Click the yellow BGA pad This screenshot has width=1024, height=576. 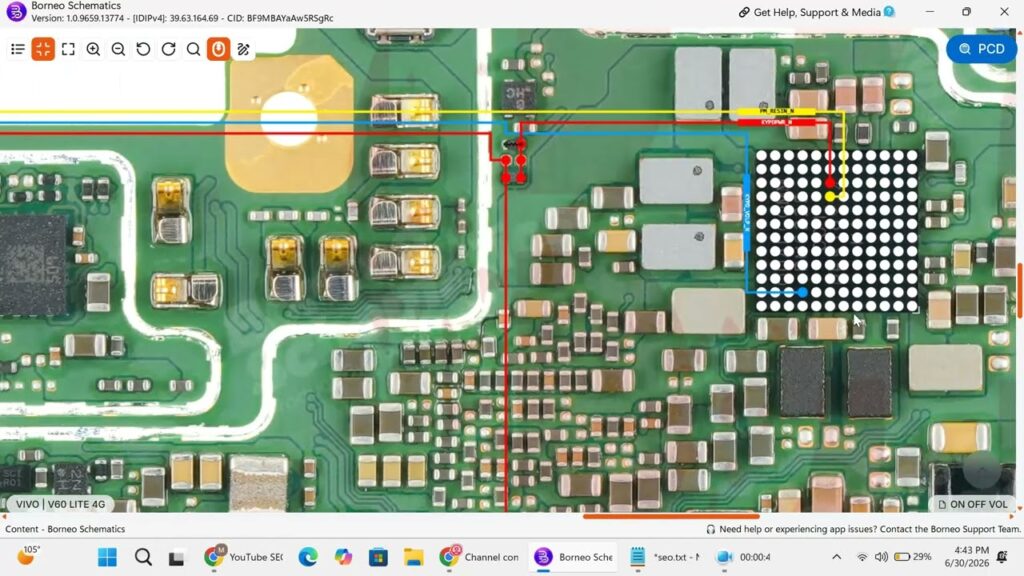829,196
